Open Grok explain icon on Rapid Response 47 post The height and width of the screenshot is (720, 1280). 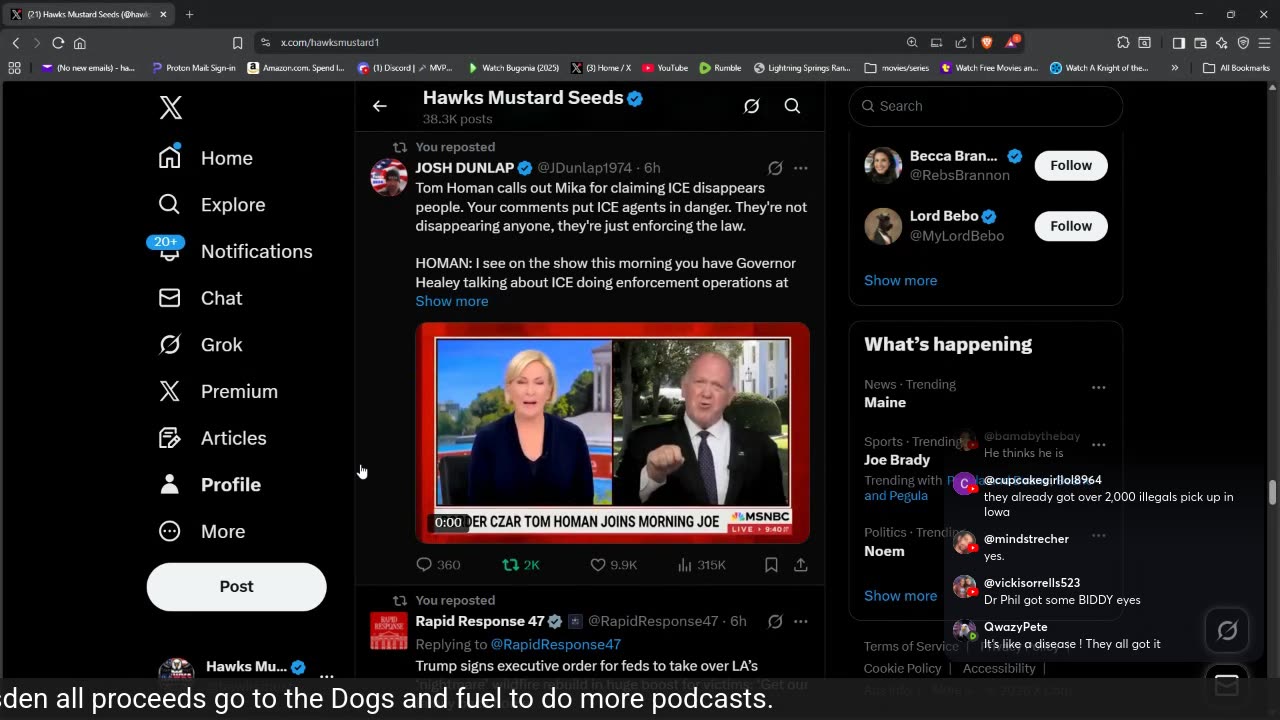point(775,621)
